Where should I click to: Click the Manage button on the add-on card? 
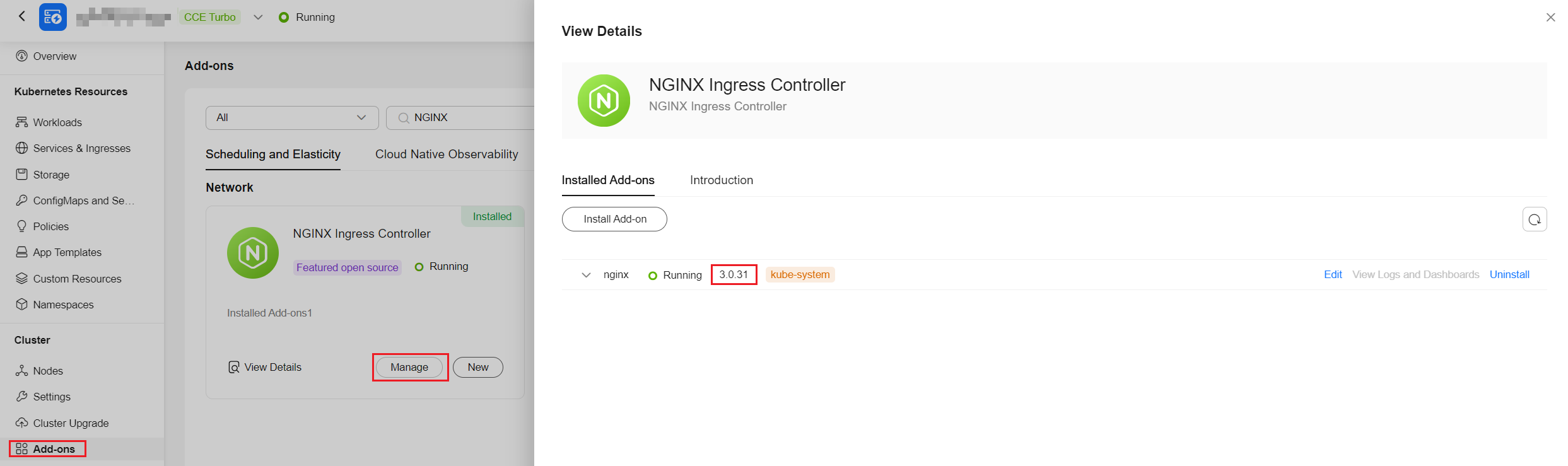click(x=409, y=368)
